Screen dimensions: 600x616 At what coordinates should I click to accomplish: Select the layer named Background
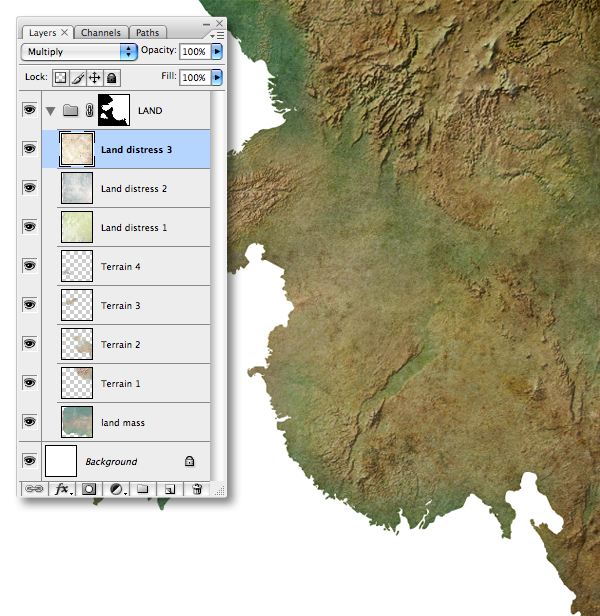click(126, 461)
